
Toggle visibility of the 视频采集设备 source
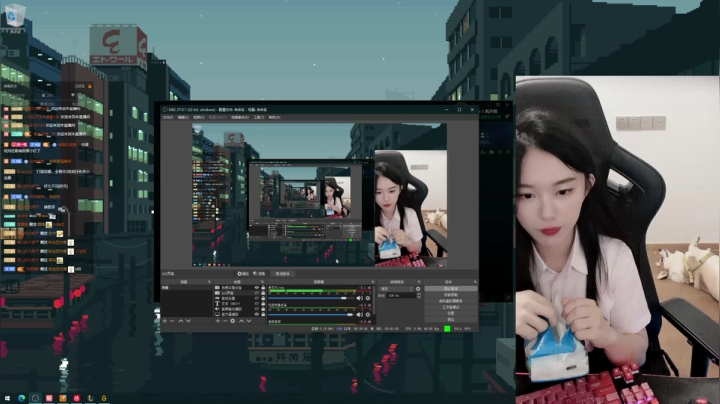click(x=257, y=287)
